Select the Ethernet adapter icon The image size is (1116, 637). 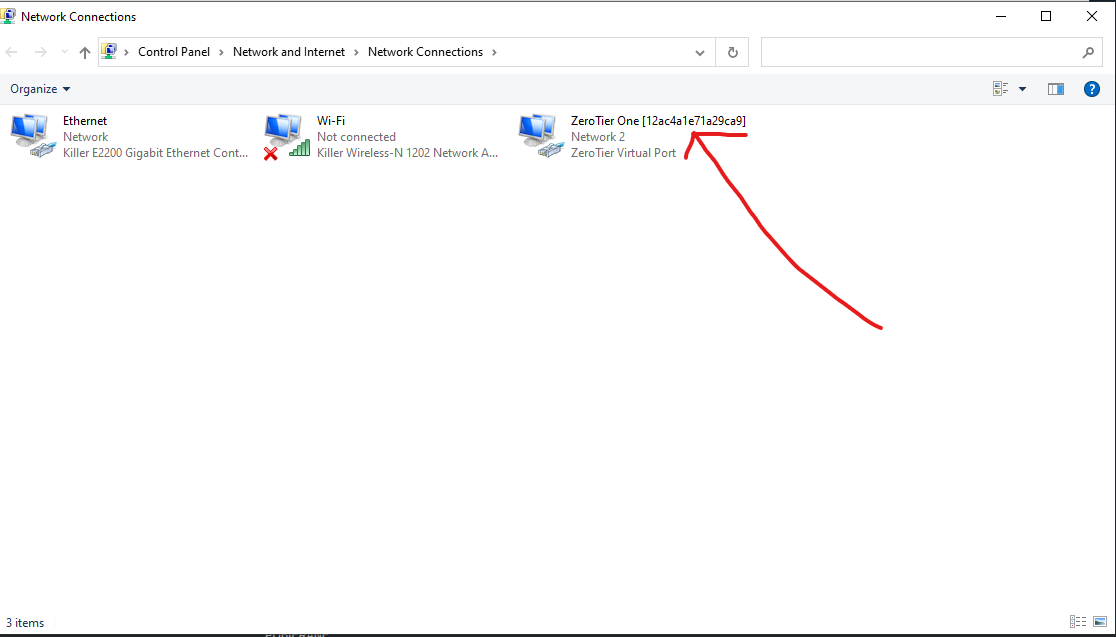click(32, 136)
